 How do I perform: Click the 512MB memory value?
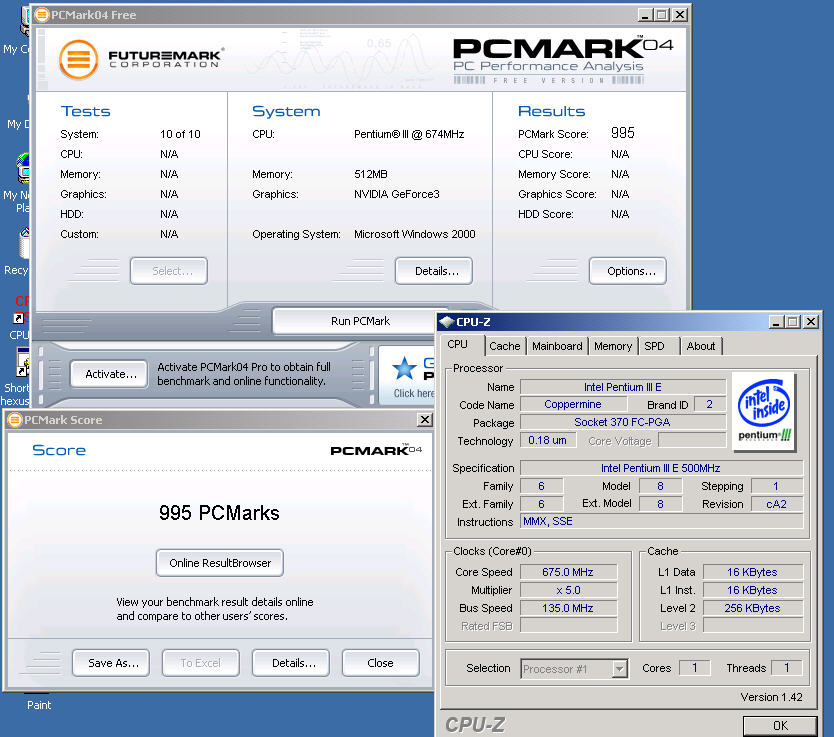[371, 174]
